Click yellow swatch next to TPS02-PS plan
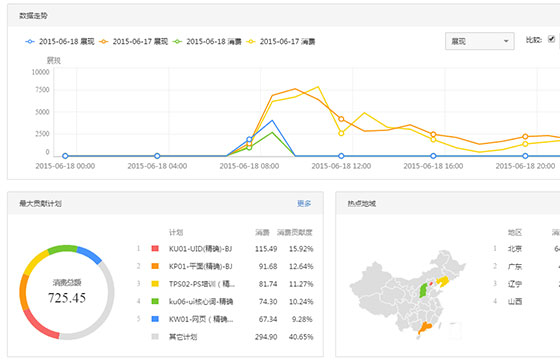This screenshot has width=560, height=360. pos(155,284)
